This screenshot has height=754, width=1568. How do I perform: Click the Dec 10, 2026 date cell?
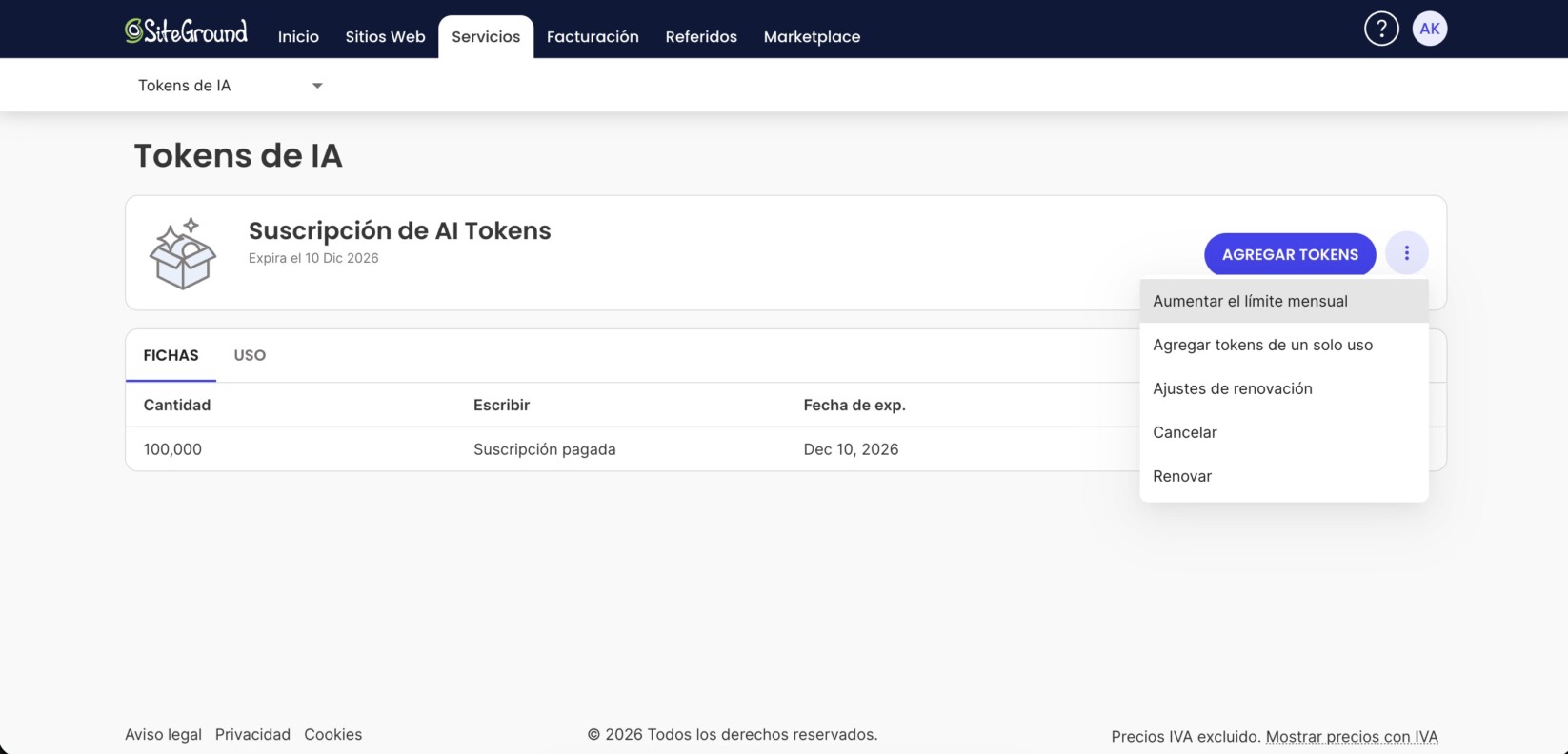point(851,449)
